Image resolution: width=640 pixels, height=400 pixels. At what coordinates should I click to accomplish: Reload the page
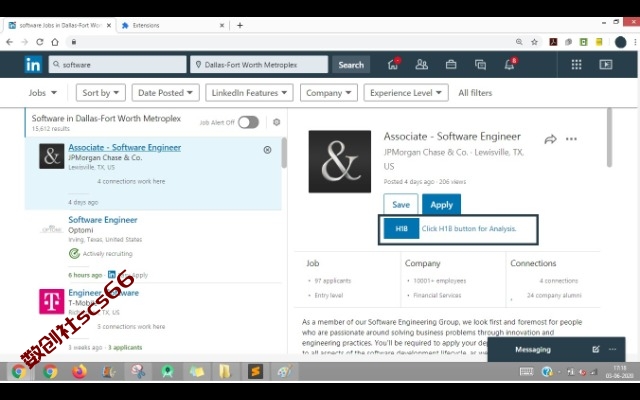click(x=40, y=42)
